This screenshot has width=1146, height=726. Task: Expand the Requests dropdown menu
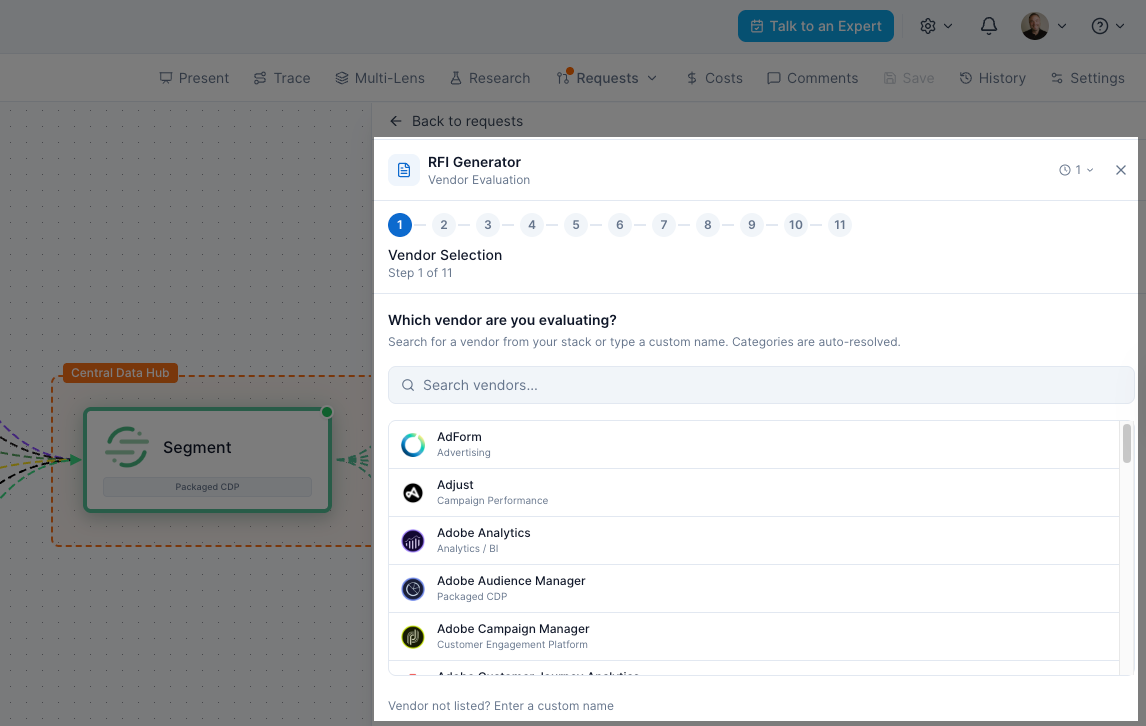click(x=607, y=78)
